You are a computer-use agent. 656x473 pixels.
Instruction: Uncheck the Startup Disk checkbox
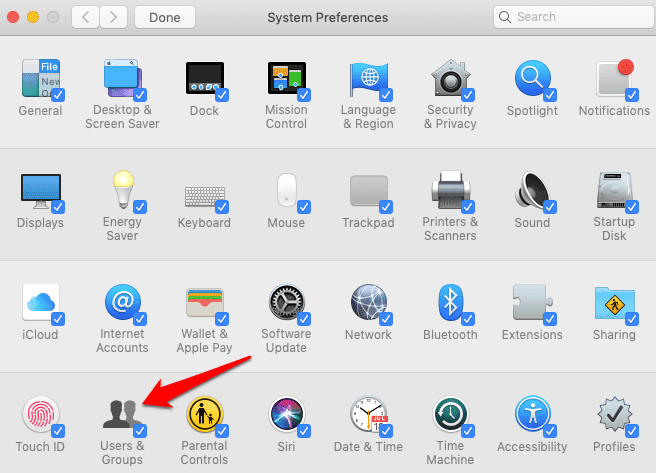632,207
